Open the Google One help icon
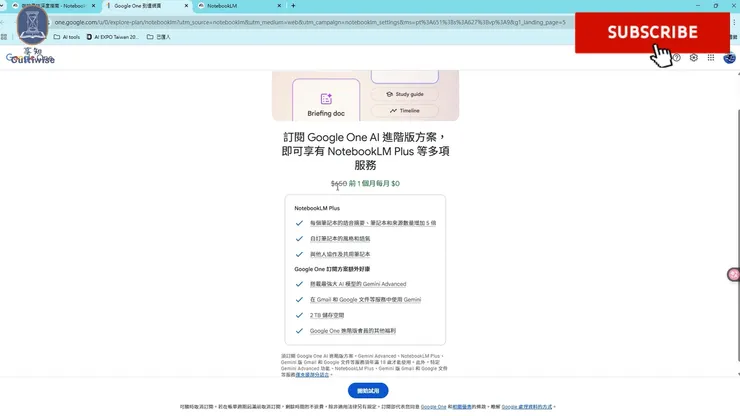The width and height of the screenshot is (740, 416). (677, 58)
